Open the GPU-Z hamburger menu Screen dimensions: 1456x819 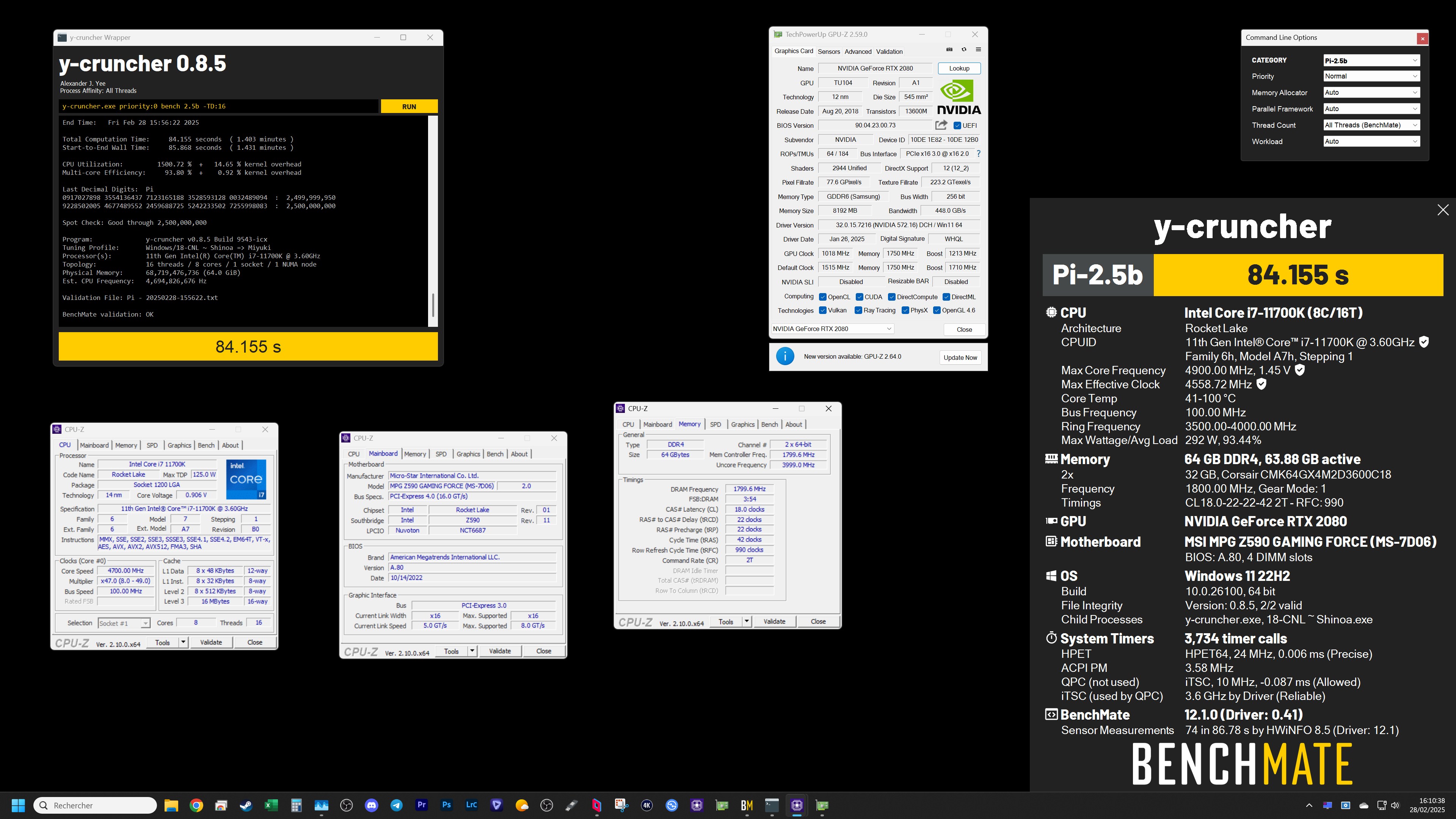coord(978,50)
